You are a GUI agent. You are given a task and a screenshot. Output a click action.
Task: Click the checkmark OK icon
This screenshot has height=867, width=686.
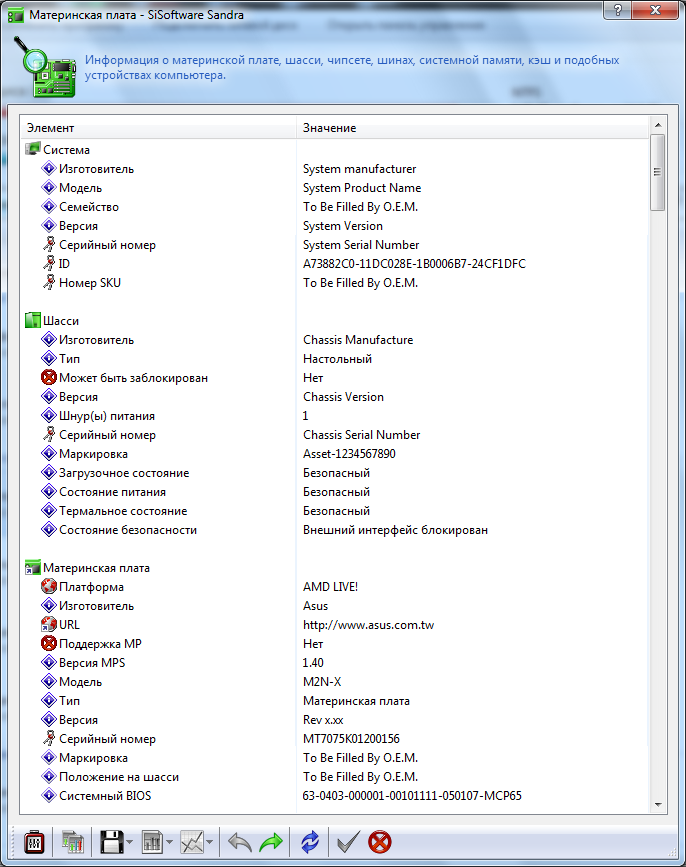pyautogui.click(x=348, y=842)
